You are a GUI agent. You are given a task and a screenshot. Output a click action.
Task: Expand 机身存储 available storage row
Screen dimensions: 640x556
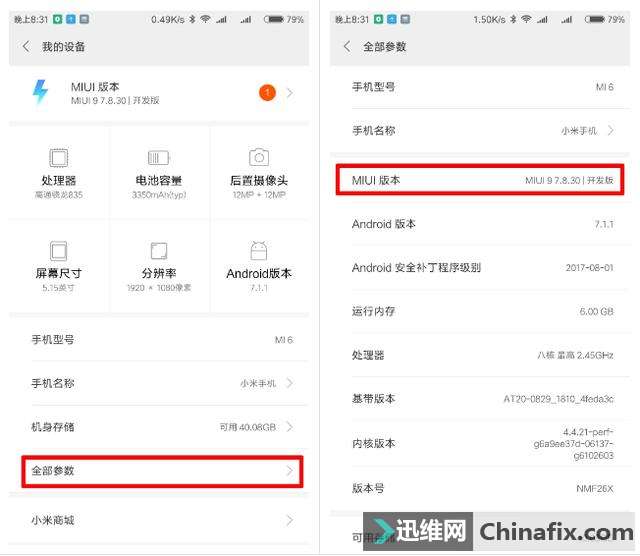pyautogui.click(x=162, y=427)
